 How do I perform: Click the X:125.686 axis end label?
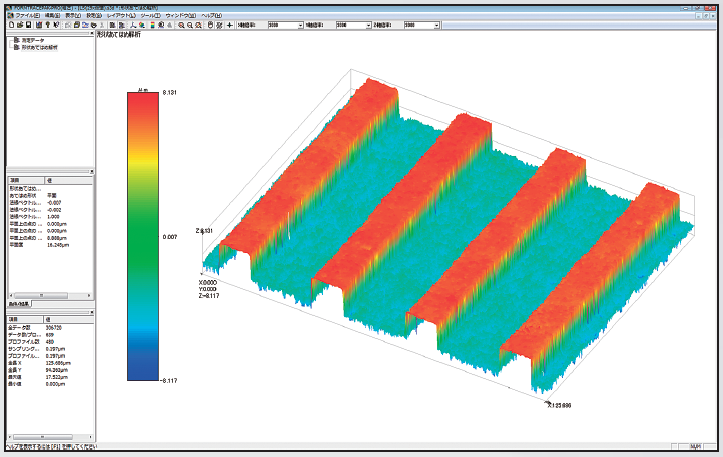point(559,405)
